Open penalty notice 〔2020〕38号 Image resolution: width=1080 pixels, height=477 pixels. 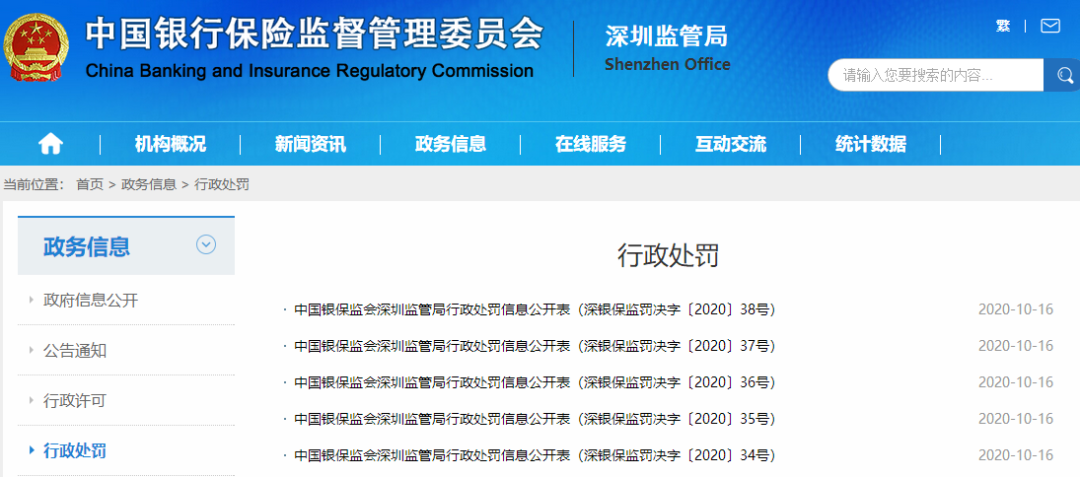[535, 310]
